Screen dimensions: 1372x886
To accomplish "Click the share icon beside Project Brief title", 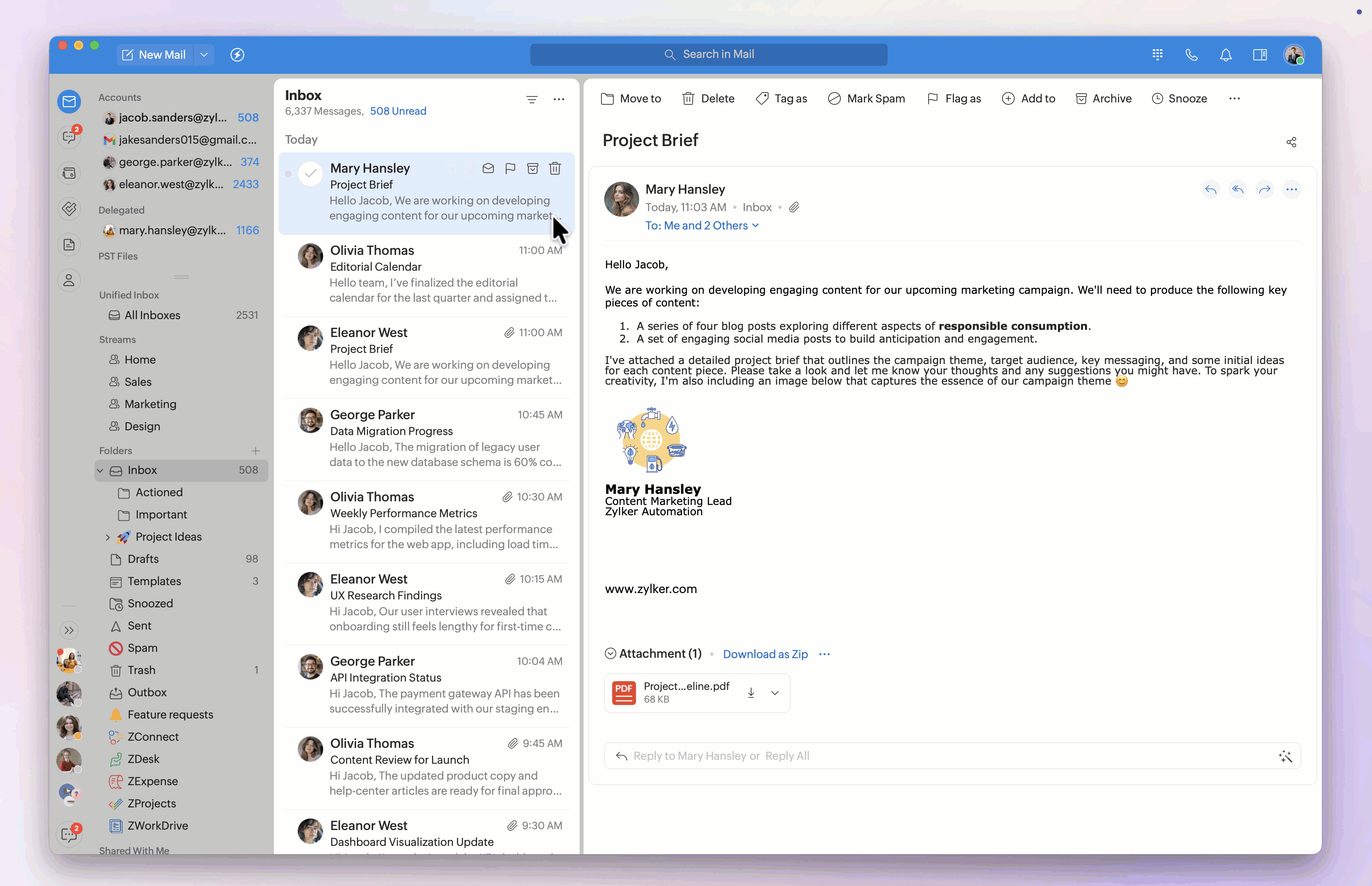I will pos(1291,142).
